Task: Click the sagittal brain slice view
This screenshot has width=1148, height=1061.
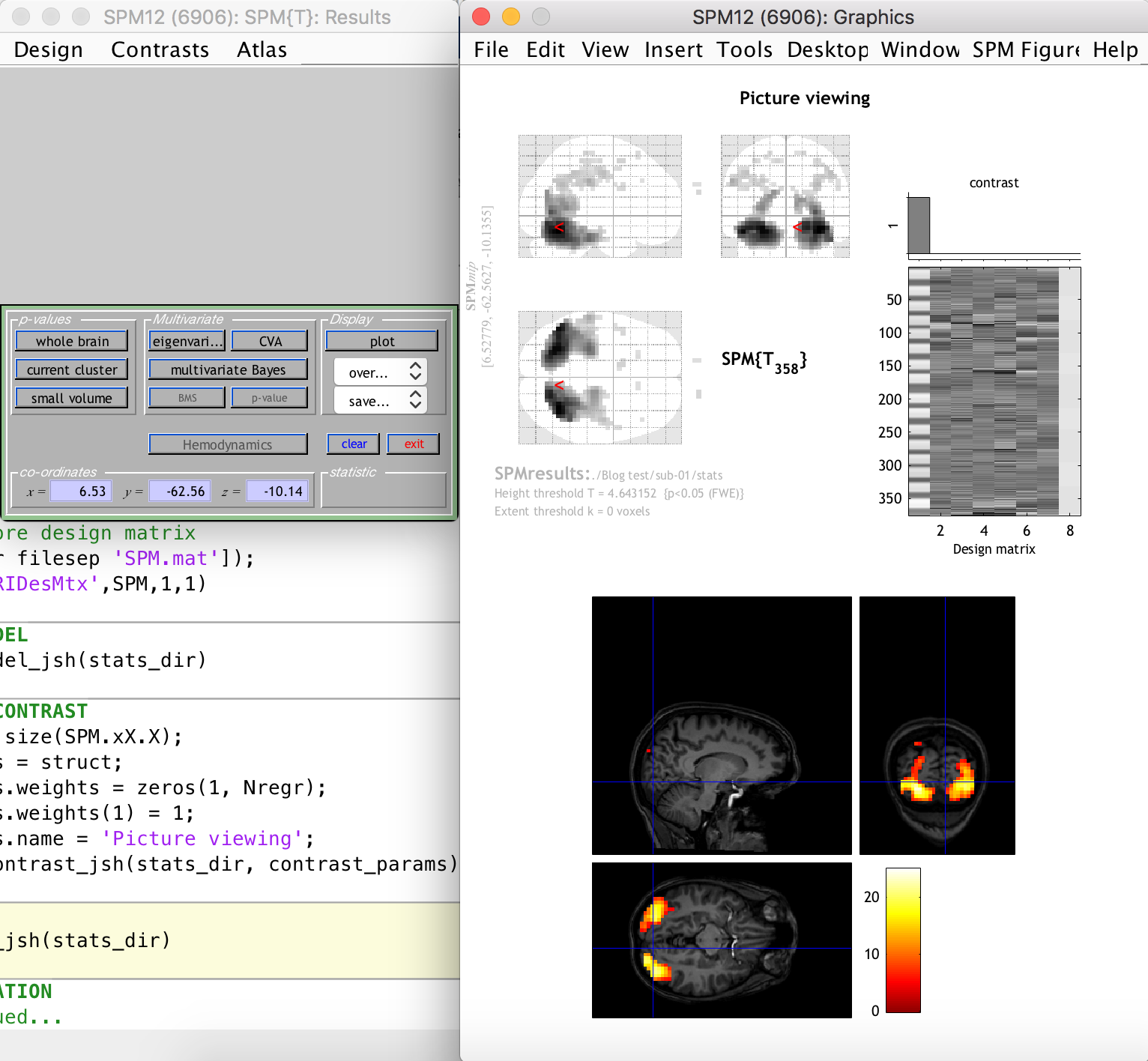Action: tap(722, 725)
